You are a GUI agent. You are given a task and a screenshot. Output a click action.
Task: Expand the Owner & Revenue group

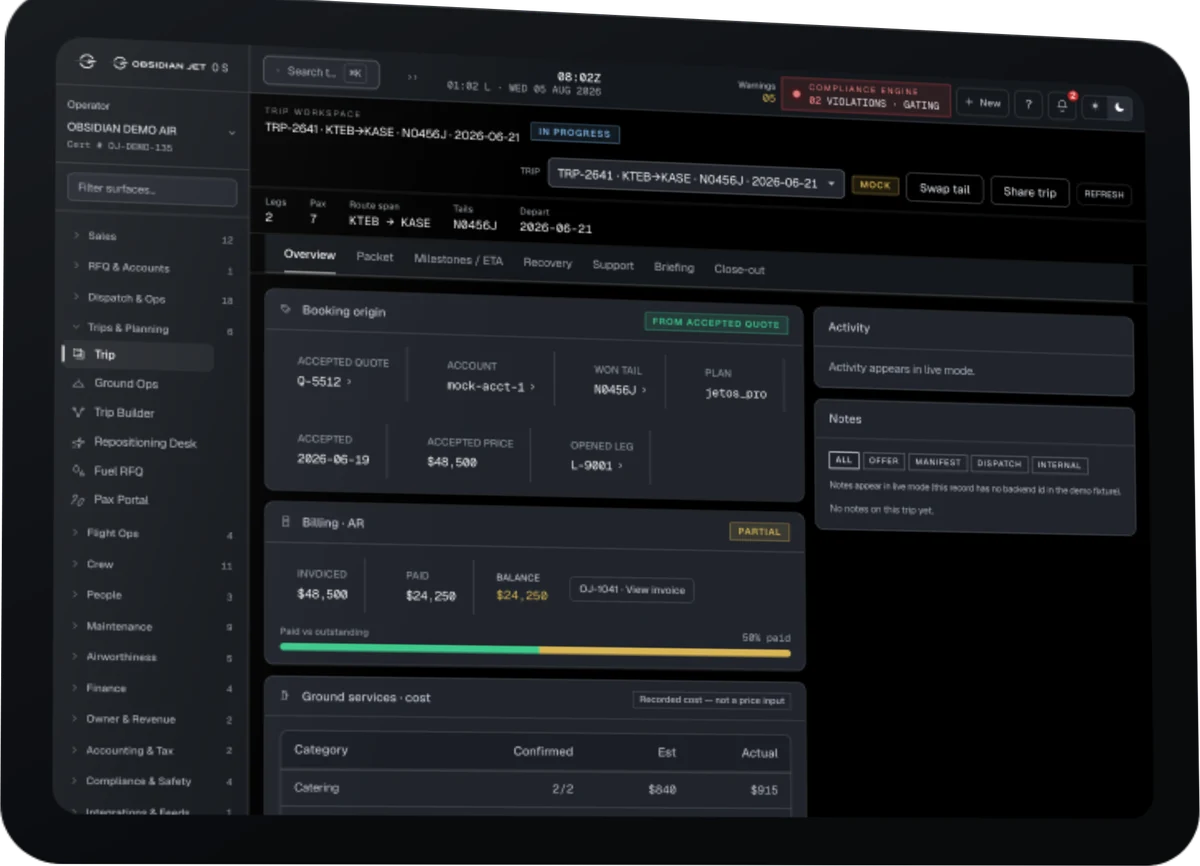coord(152,720)
